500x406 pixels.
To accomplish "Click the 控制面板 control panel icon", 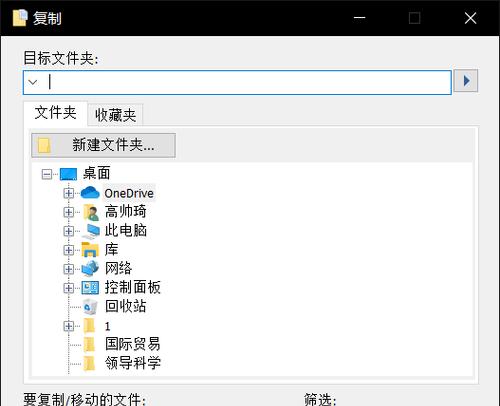I will 90,288.
